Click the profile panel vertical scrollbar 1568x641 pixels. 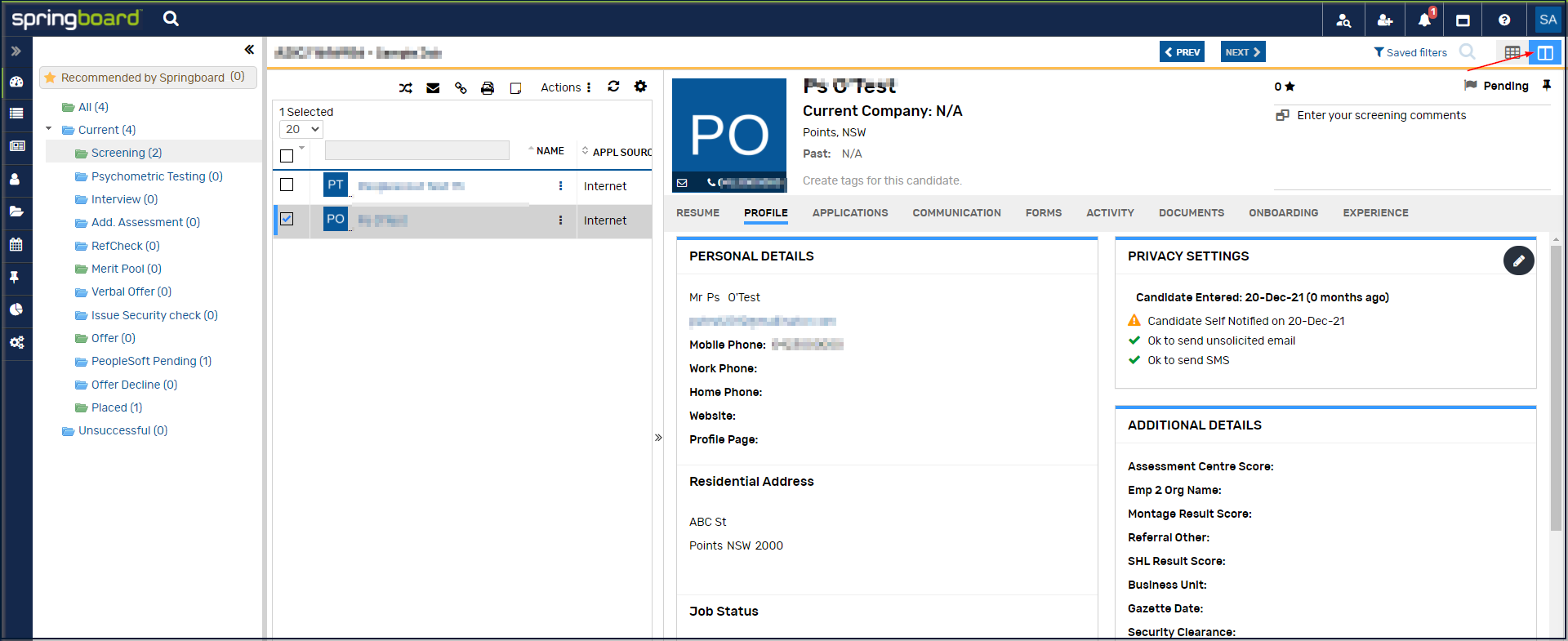(1556, 388)
